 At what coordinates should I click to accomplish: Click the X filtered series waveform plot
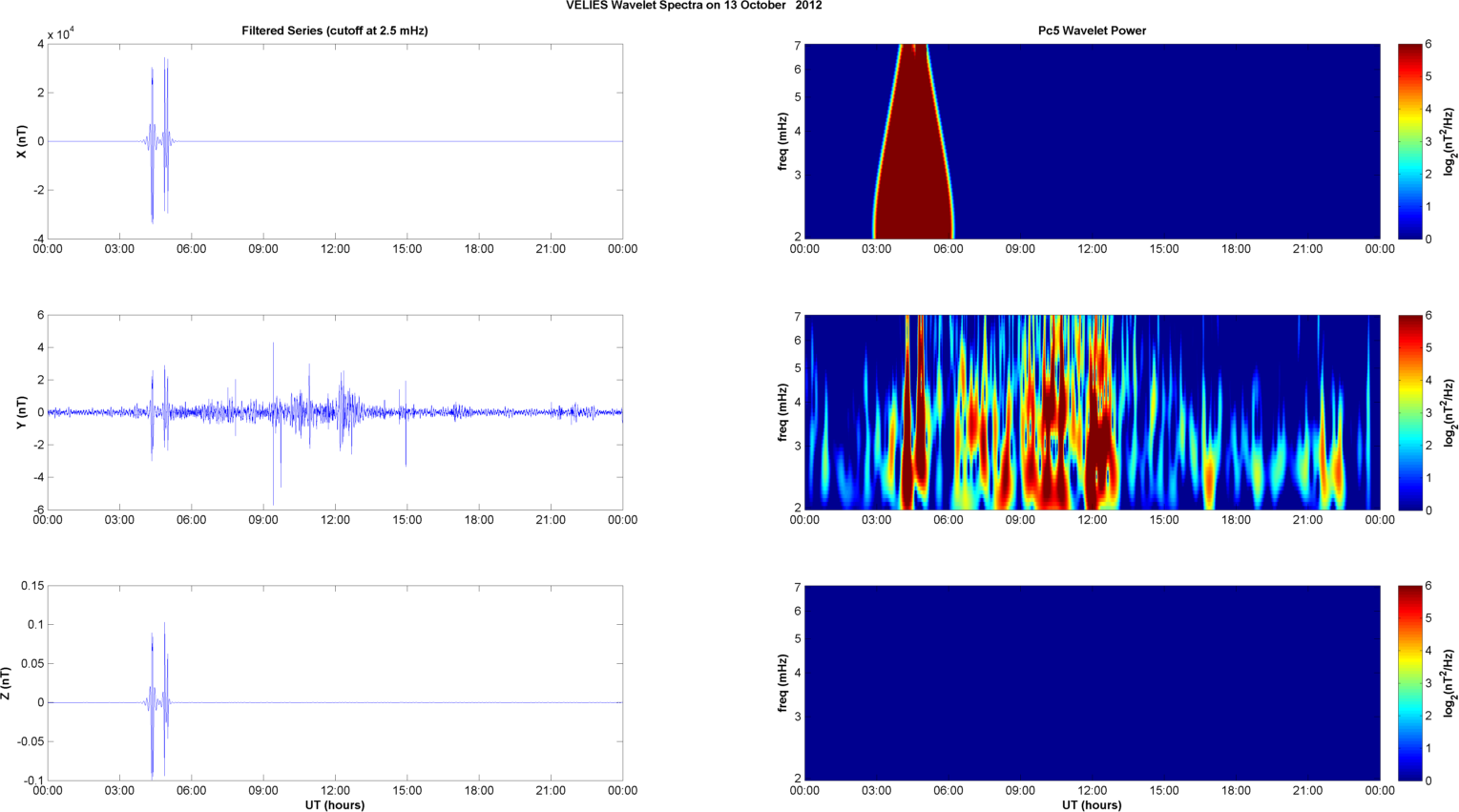coord(335,141)
